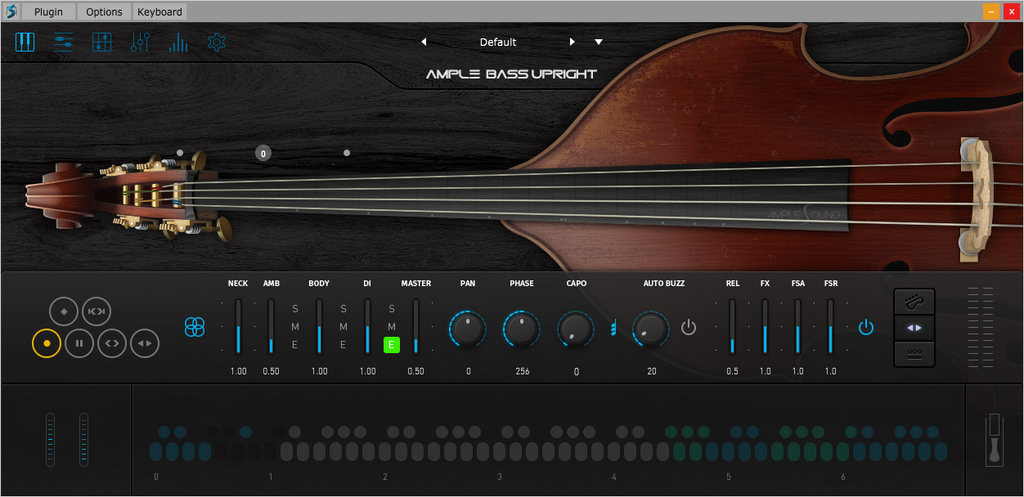1024x497 pixels.
Task: Click the AUTO BUZZ value 20
Action: pyautogui.click(x=652, y=372)
